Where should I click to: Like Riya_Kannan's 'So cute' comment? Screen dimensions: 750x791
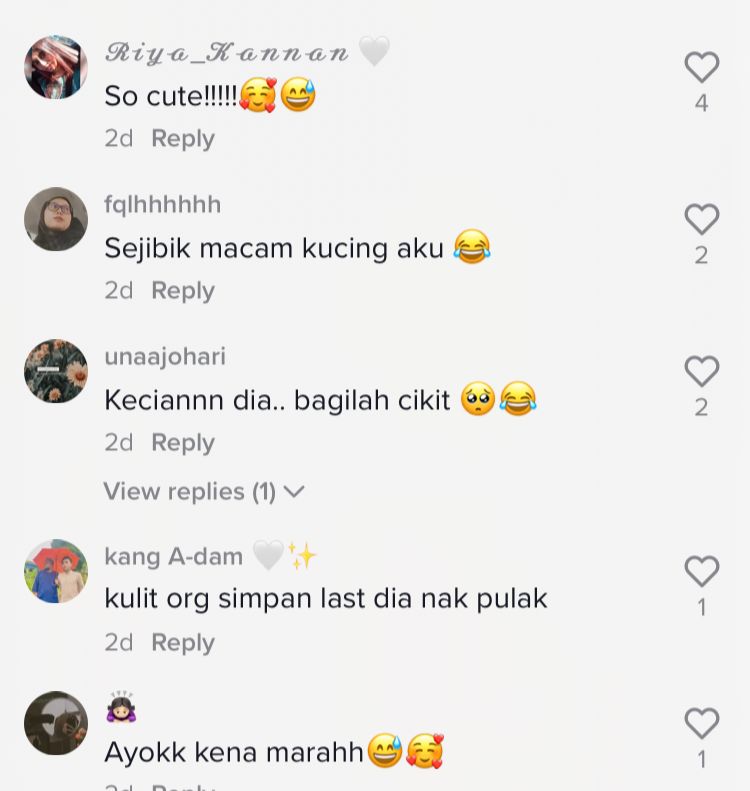point(702,67)
